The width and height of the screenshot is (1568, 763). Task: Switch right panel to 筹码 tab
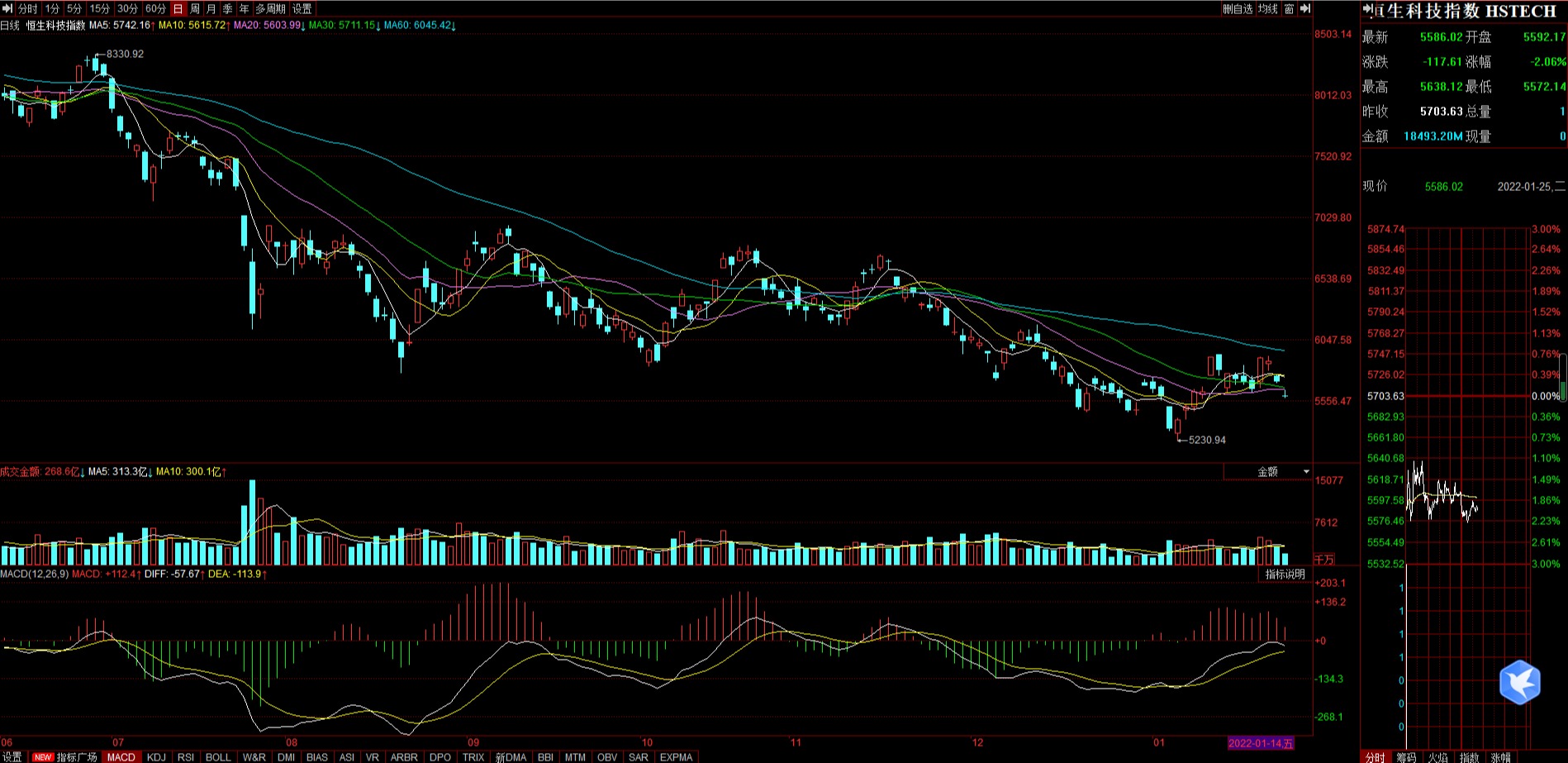[x=1406, y=757]
